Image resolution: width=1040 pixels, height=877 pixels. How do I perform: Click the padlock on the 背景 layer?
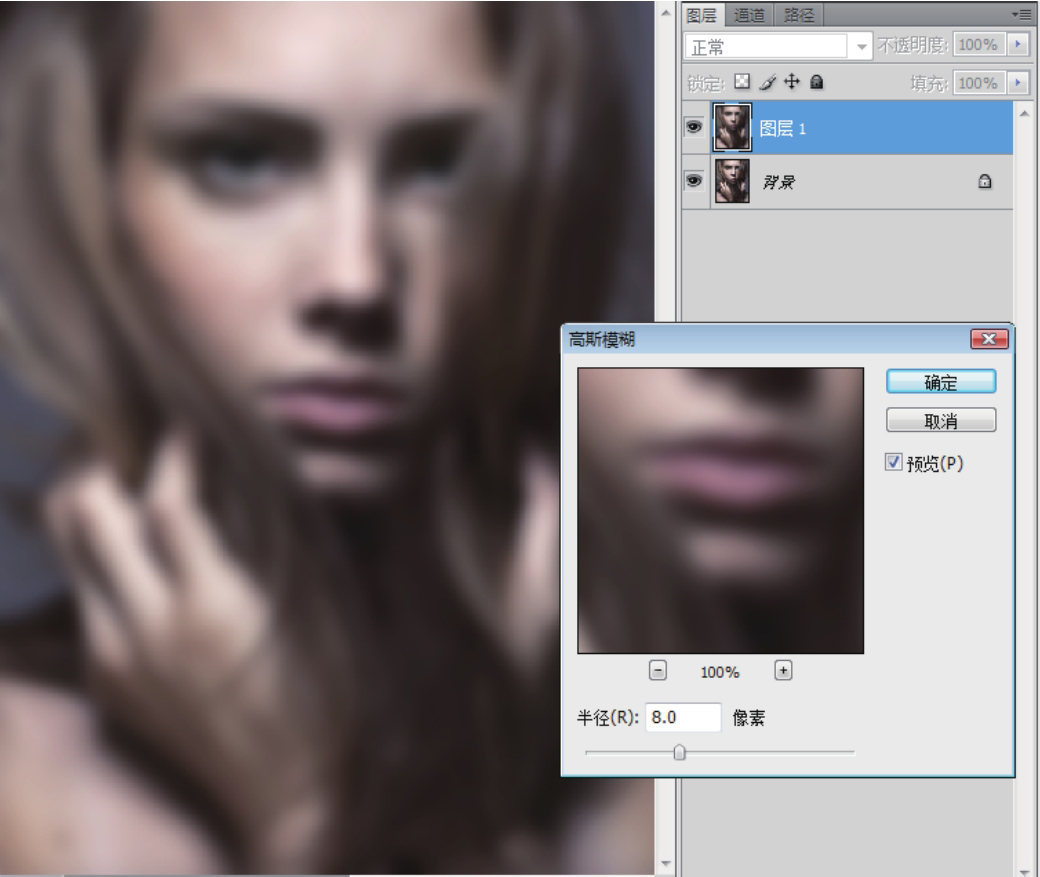[x=984, y=182]
